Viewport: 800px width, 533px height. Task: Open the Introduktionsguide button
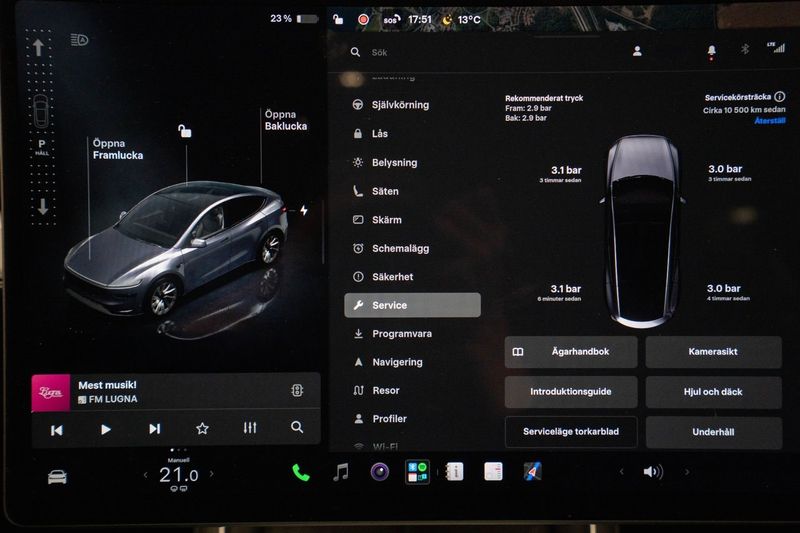[571, 392]
